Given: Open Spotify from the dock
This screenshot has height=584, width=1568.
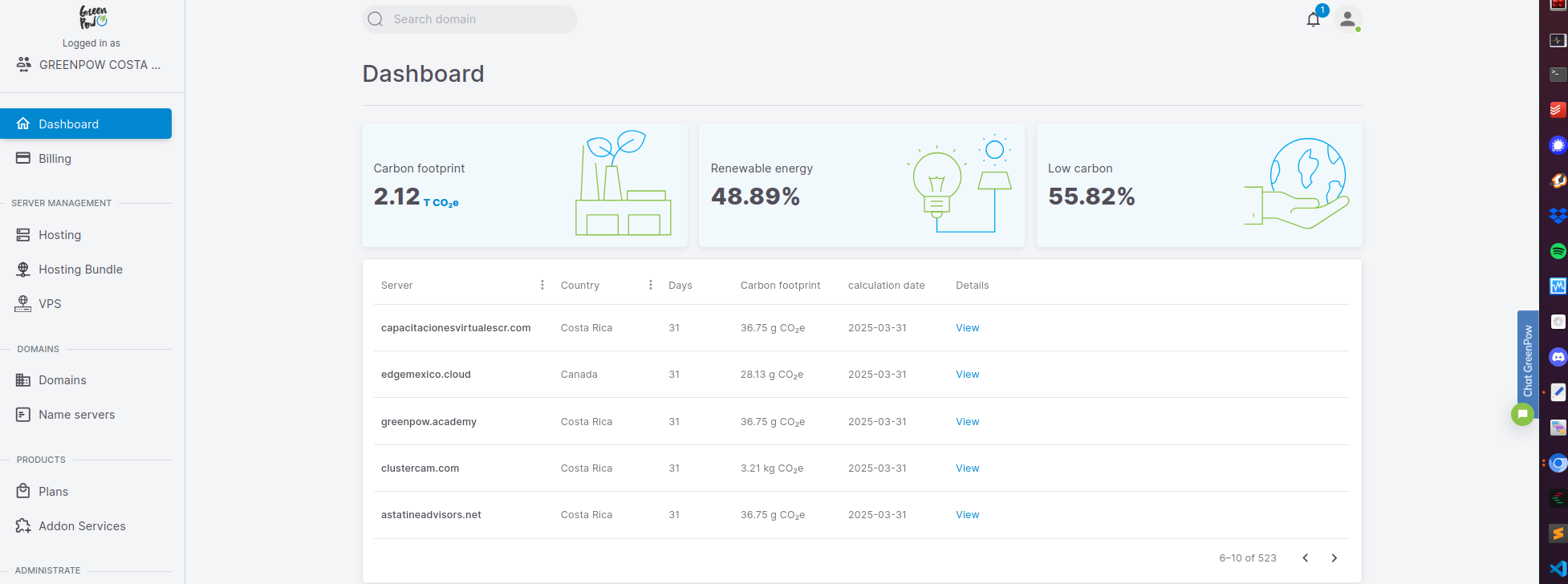Looking at the screenshot, I should (1558, 251).
